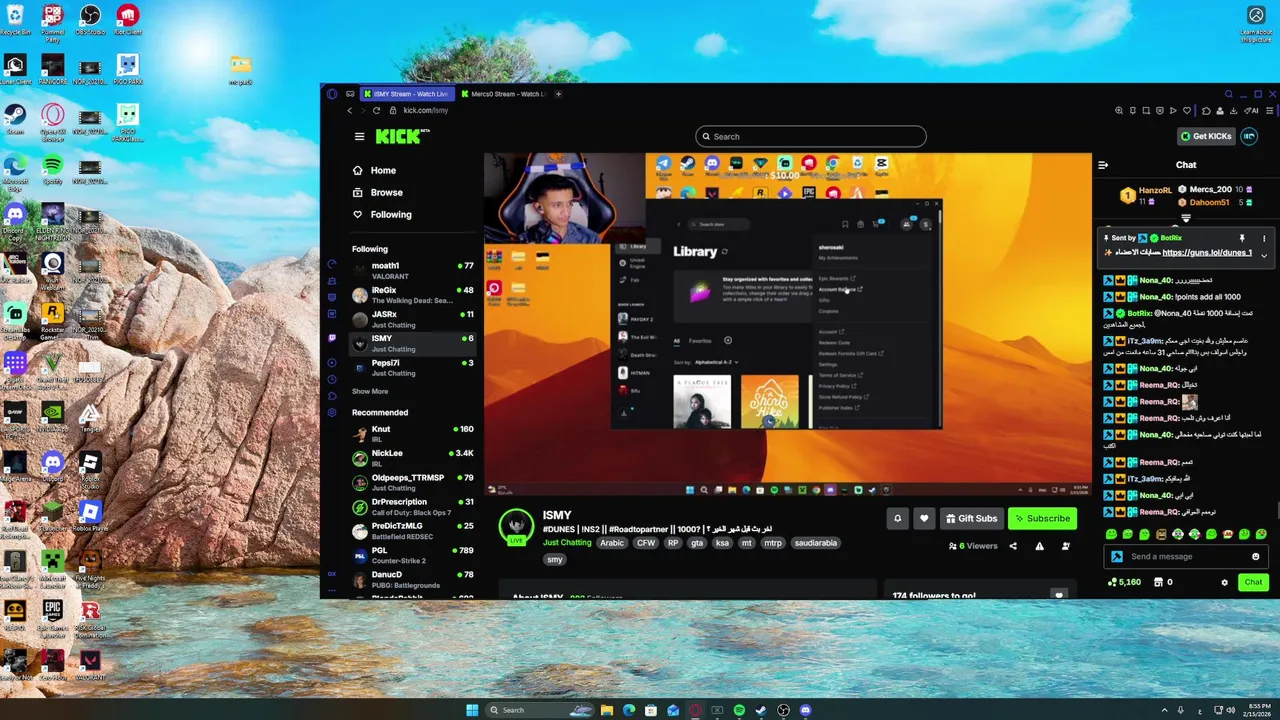
Task: Open the Kick hamburger menu
Action: coord(359,136)
